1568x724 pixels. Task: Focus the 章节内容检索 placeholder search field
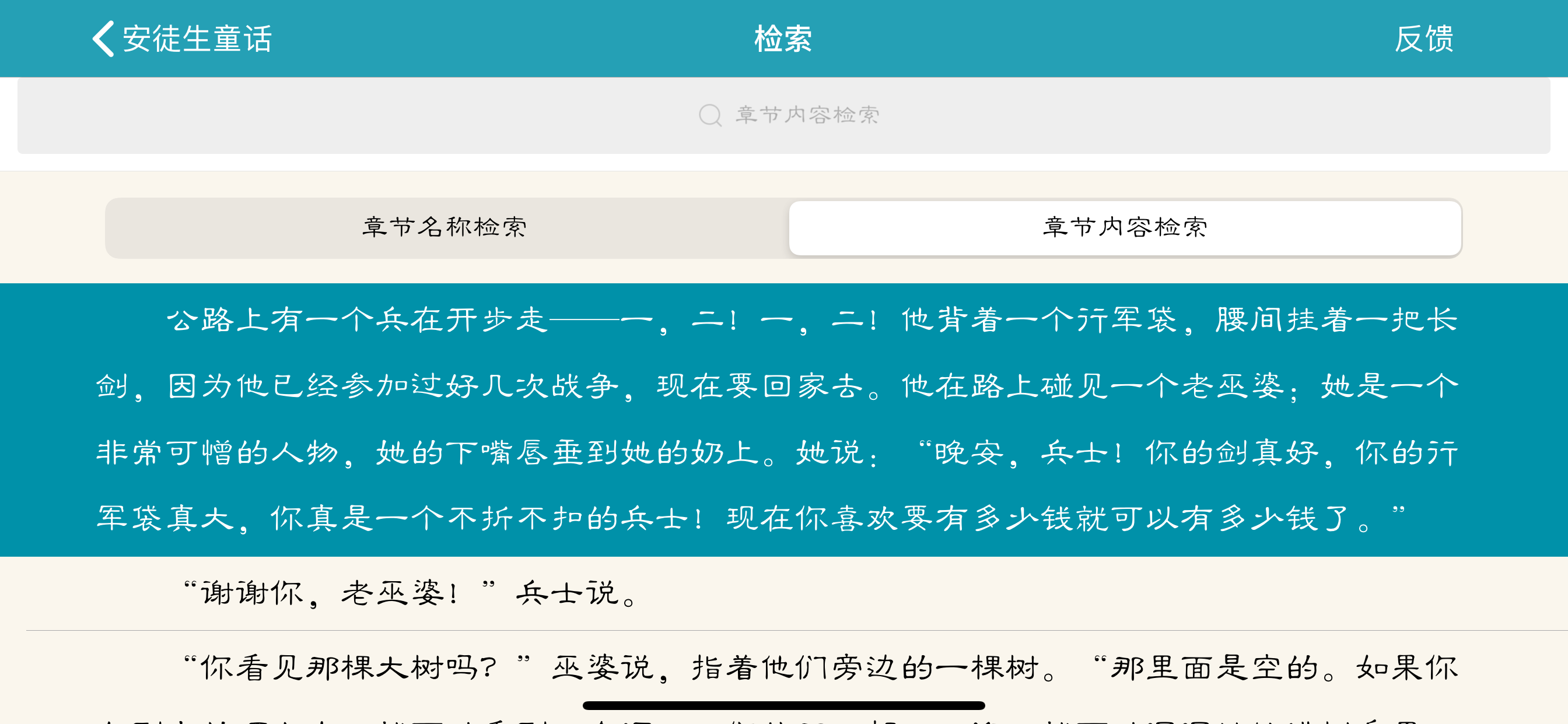pos(807,115)
